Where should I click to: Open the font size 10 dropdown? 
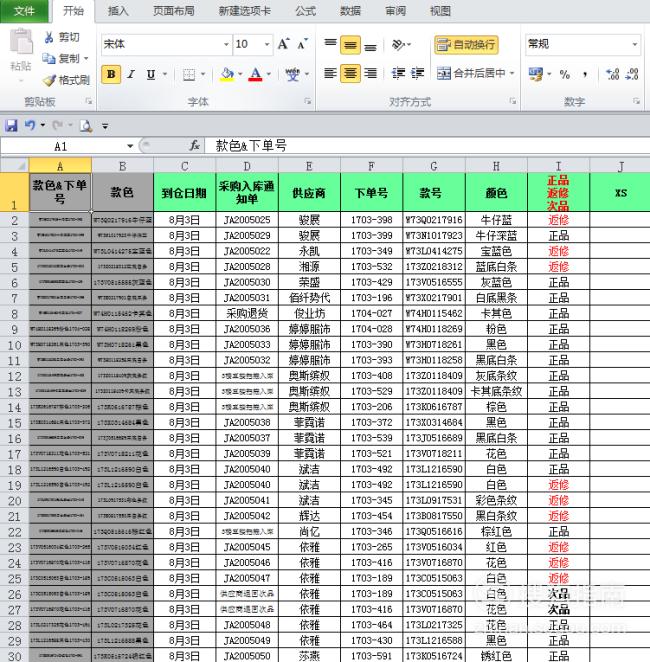tap(267, 44)
